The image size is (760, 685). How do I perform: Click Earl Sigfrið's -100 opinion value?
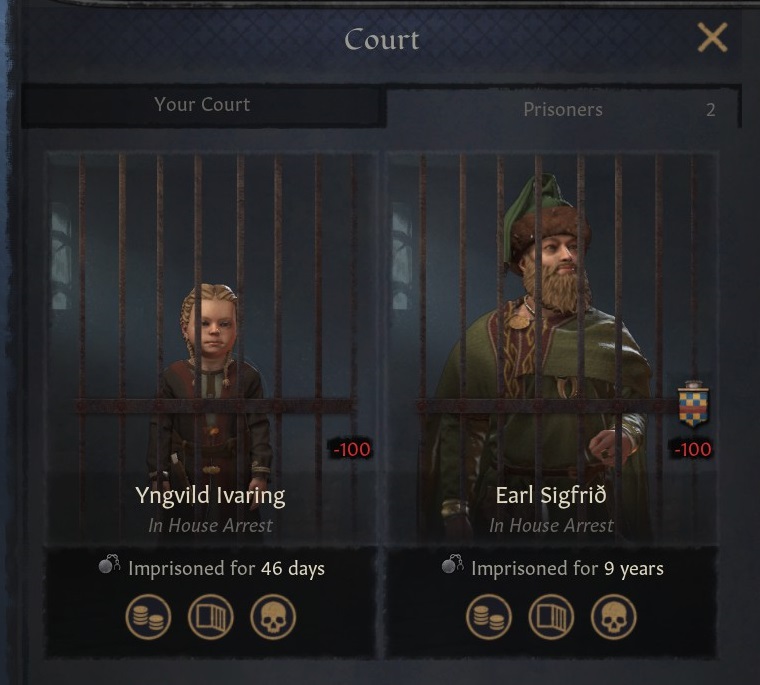point(693,449)
